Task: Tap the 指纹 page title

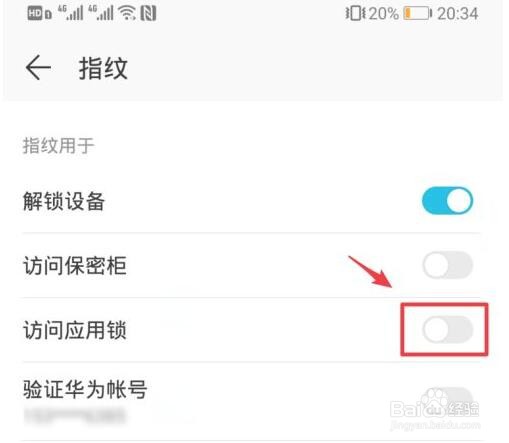Action: (x=103, y=68)
